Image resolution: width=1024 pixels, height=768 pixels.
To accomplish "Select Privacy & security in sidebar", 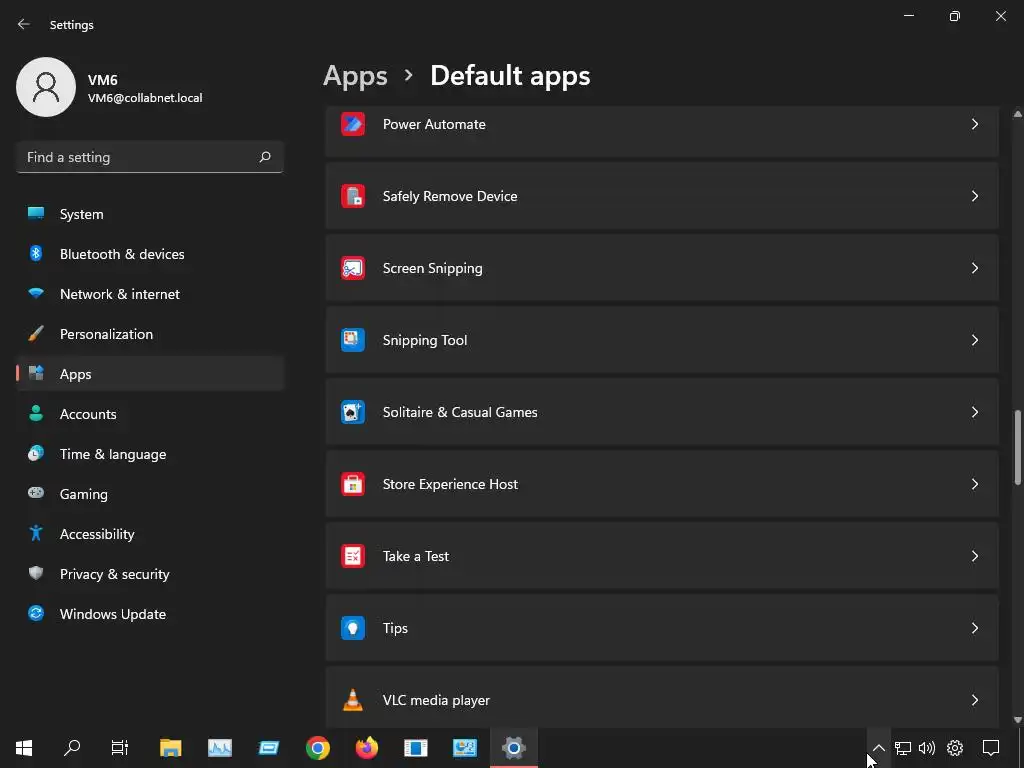I will pos(114,574).
